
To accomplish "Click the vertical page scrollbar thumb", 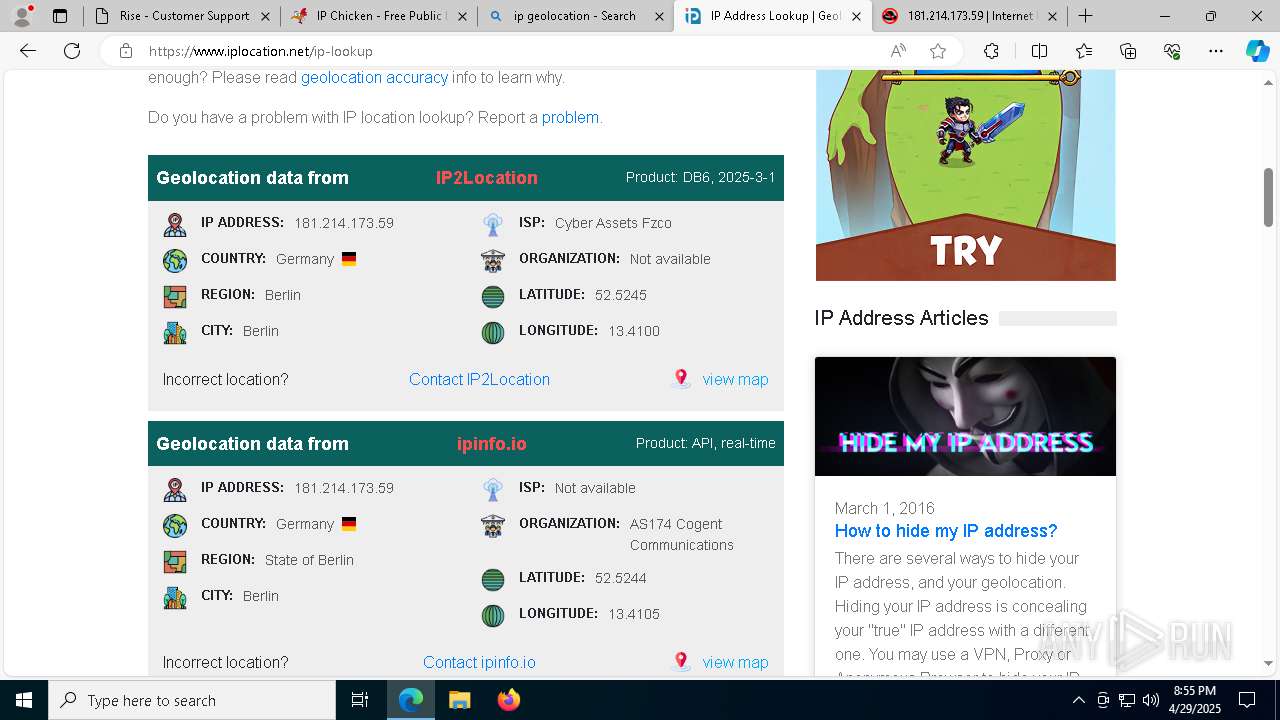I will coord(1268,197).
